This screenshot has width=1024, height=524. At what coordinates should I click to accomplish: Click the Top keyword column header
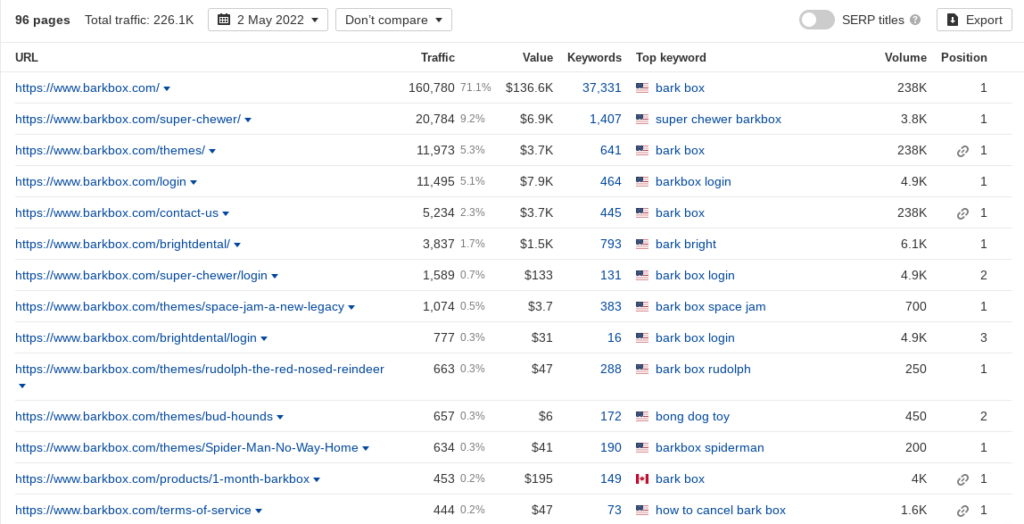point(671,57)
